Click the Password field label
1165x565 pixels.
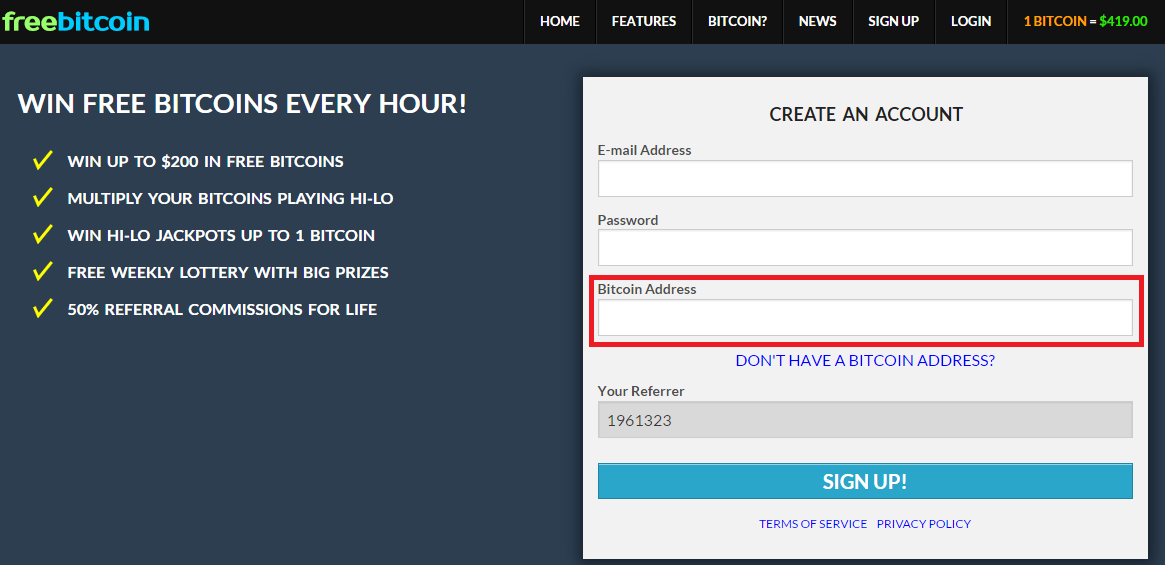[x=628, y=220]
